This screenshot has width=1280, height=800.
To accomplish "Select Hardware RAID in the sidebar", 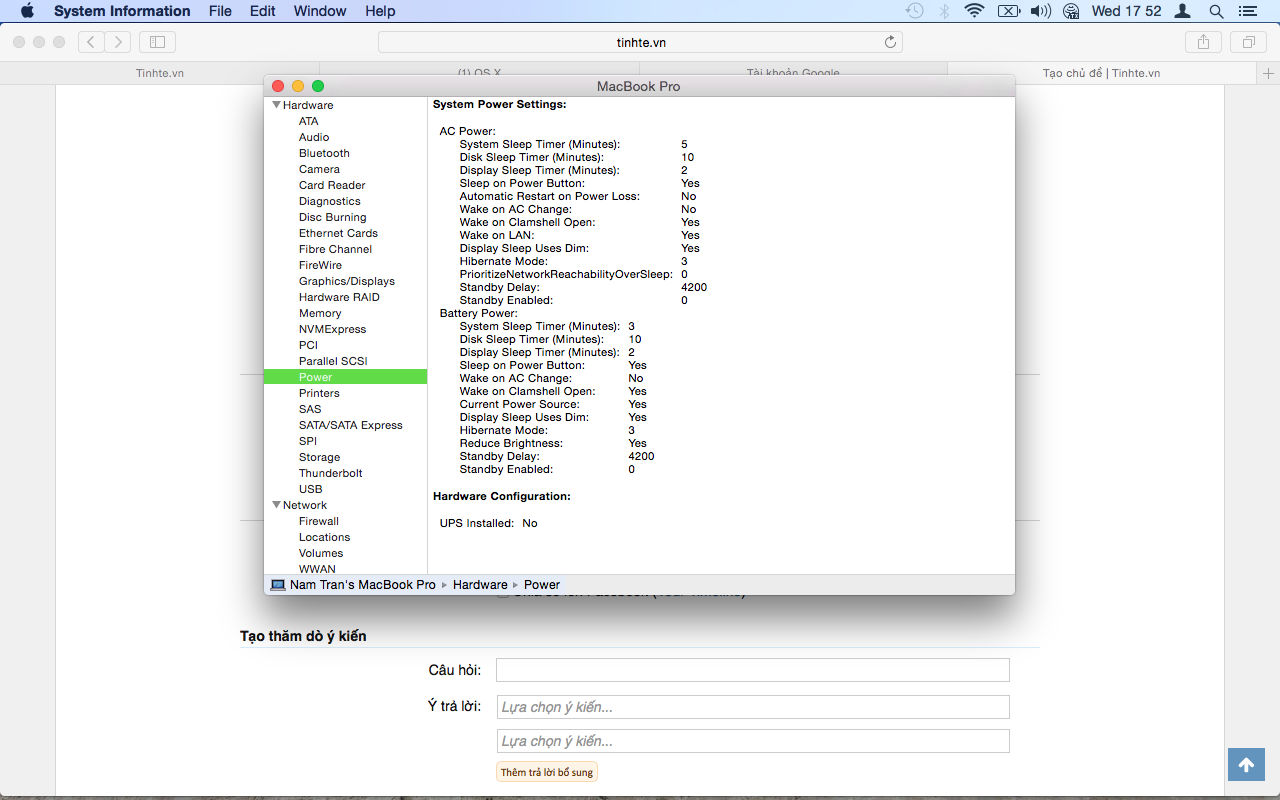I will tap(339, 297).
